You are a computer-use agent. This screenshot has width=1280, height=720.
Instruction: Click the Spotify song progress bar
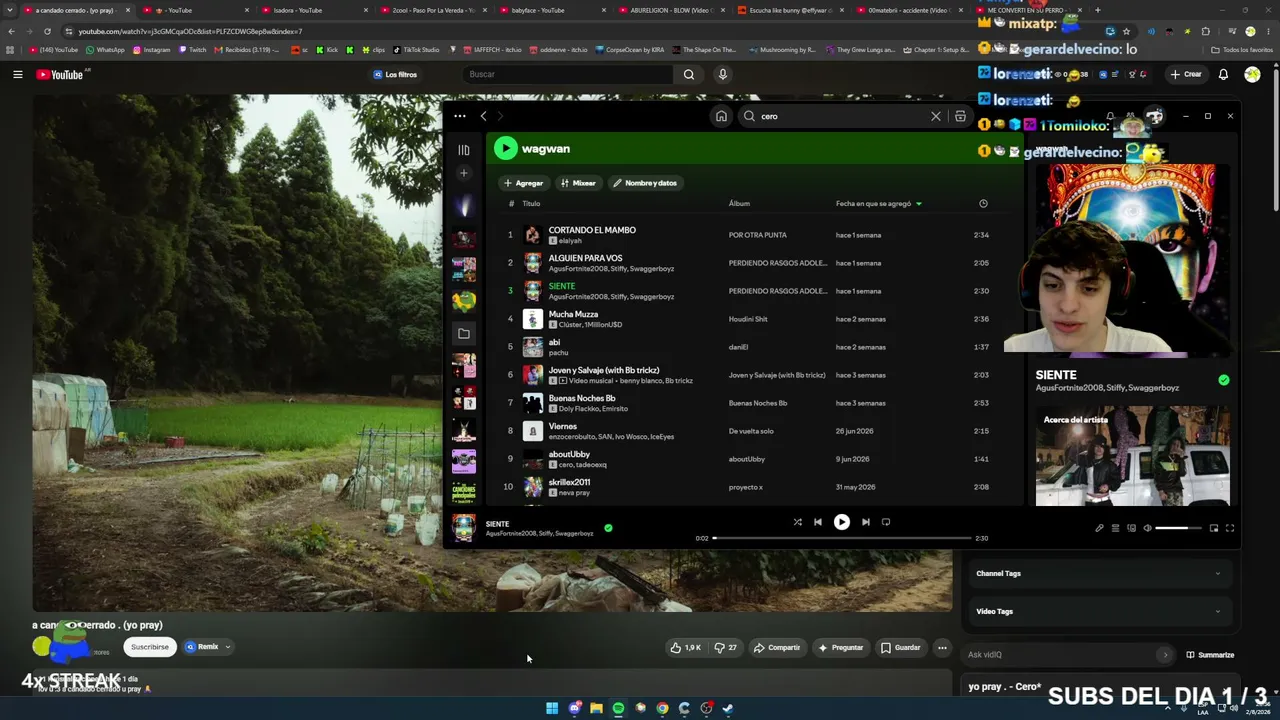click(842, 538)
